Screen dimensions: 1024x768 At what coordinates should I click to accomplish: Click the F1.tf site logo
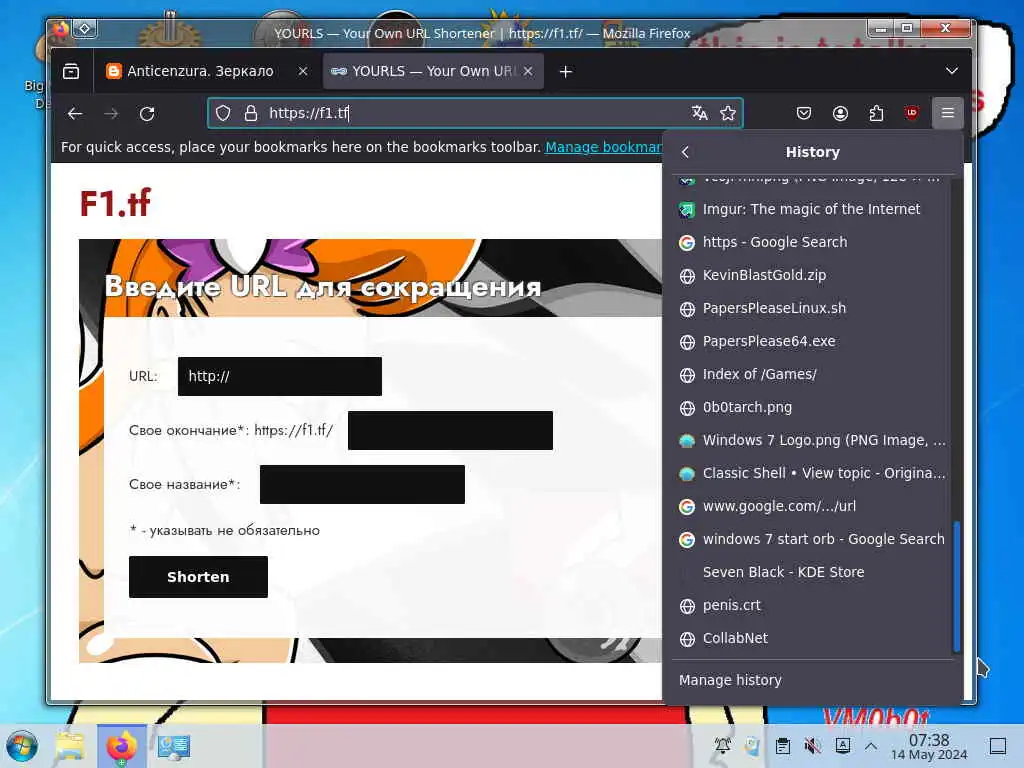pos(115,203)
